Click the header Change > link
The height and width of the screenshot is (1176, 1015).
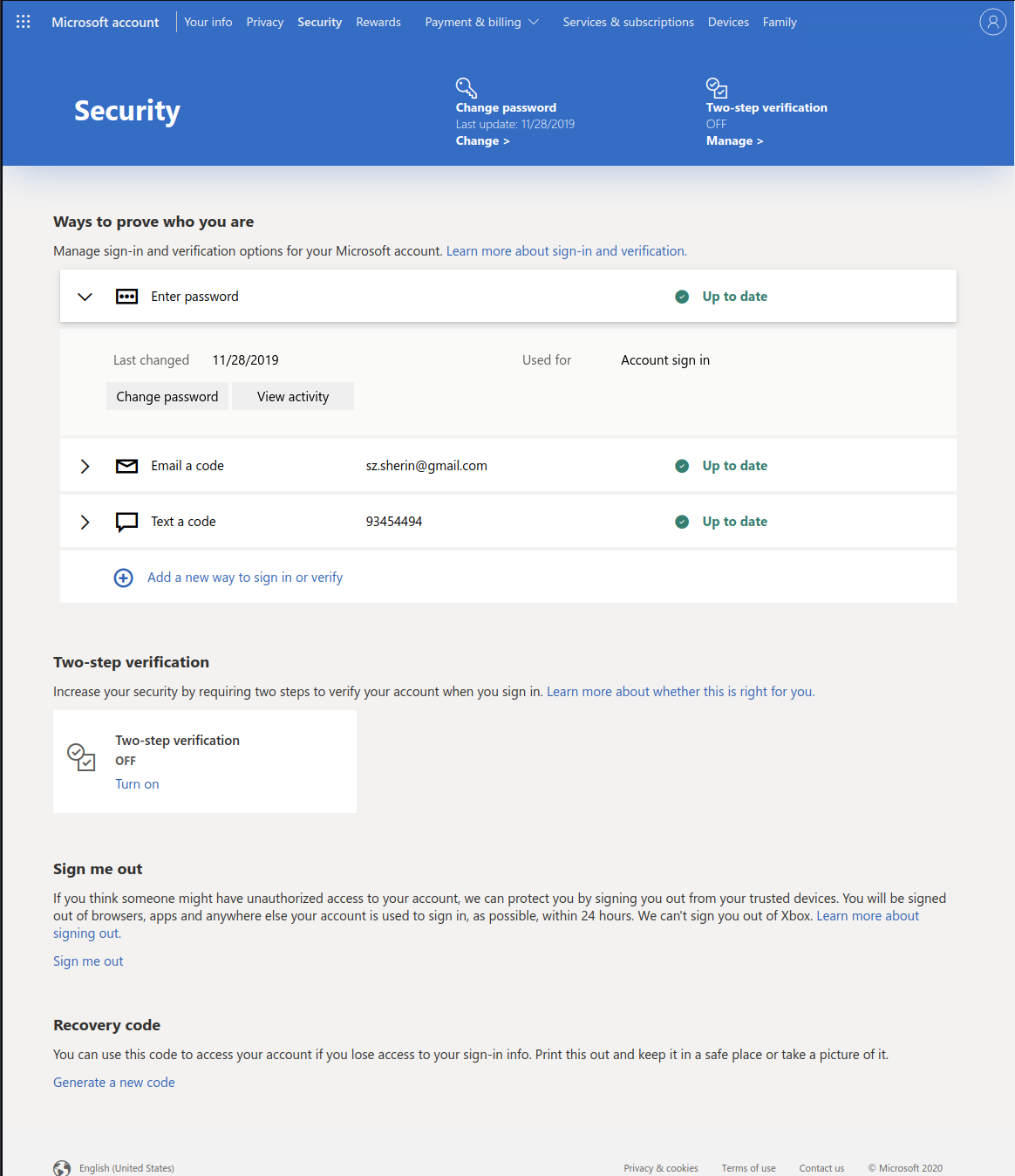482,140
